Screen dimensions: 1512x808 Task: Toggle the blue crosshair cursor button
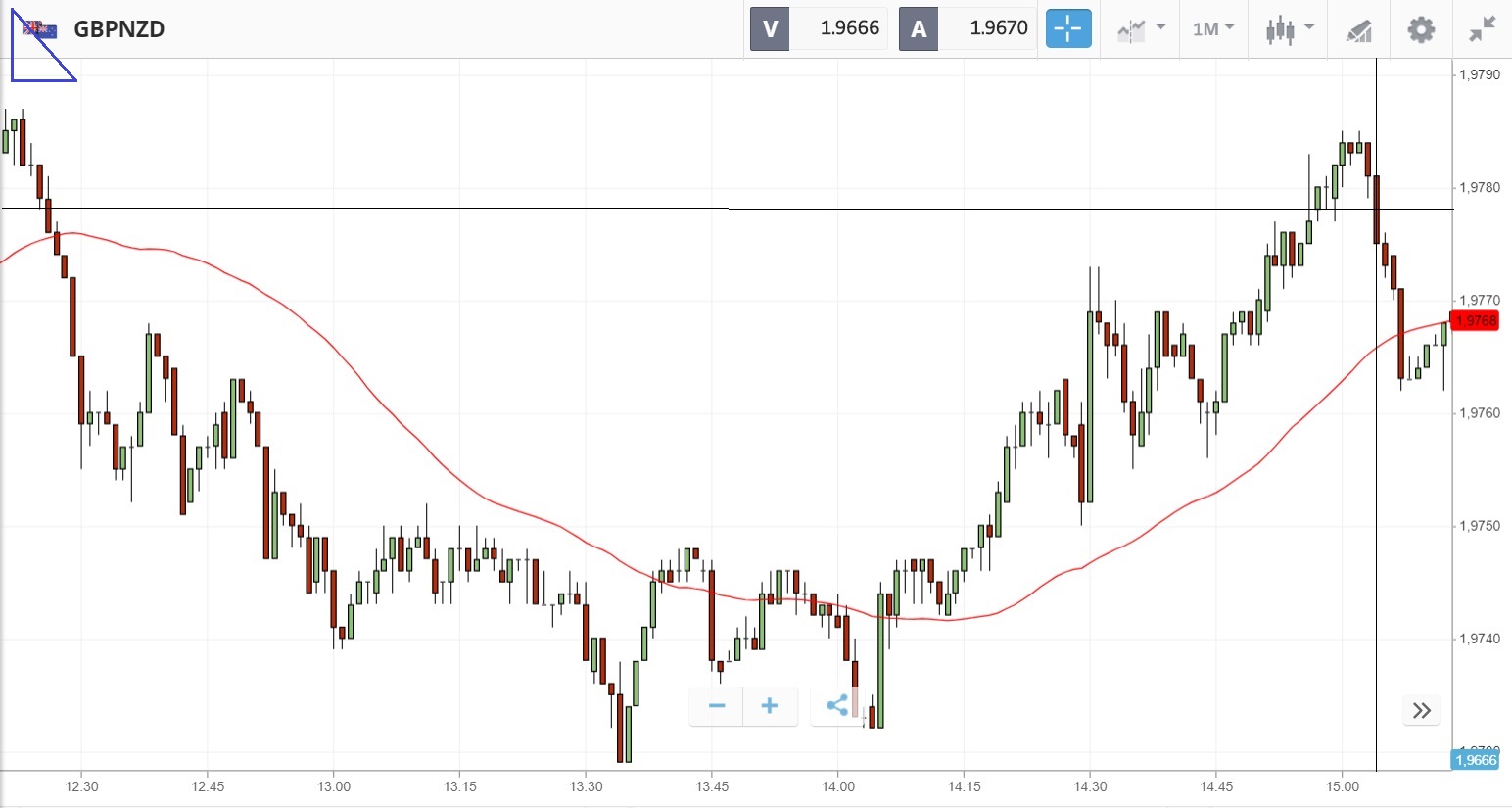click(1067, 28)
